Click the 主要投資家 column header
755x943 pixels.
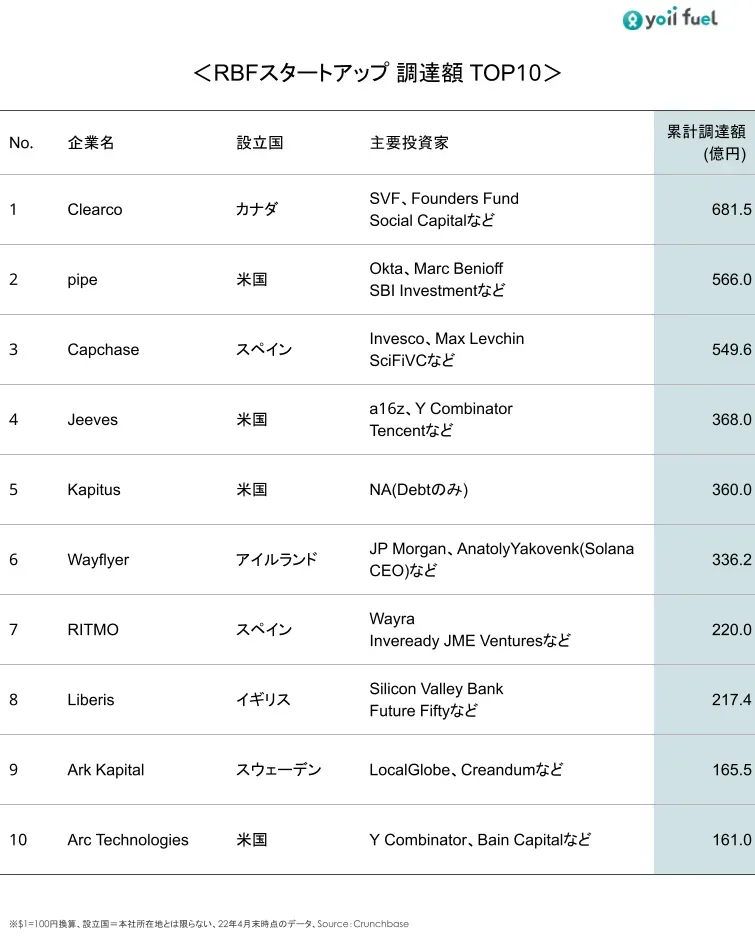[x=409, y=143]
